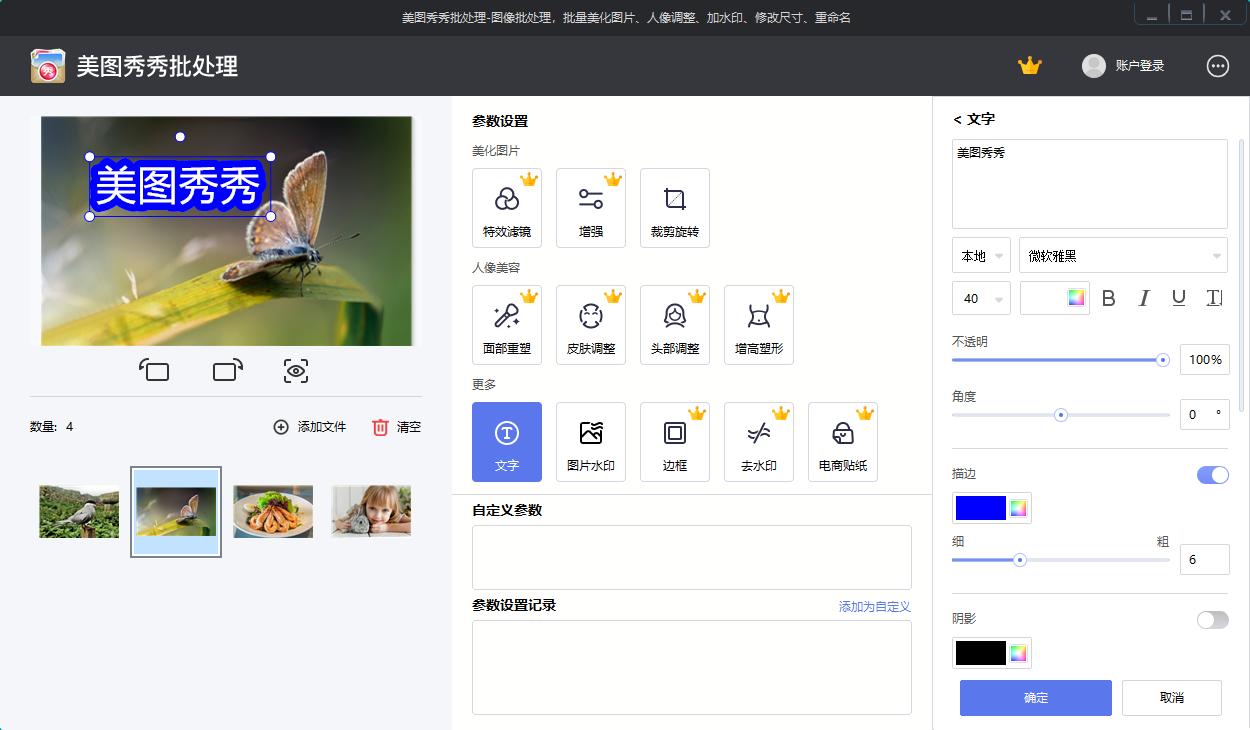
Task: Click 清空 to clear the file list
Action: [396, 427]
